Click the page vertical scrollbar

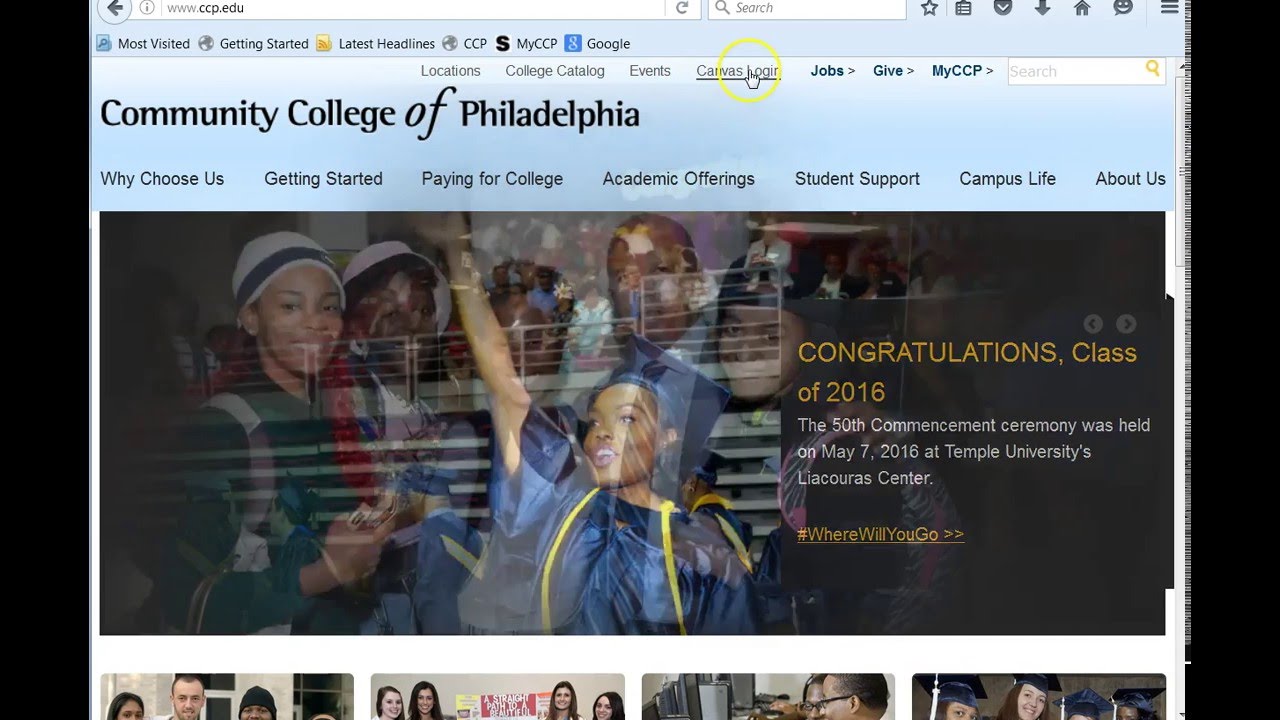[1181, 170]
